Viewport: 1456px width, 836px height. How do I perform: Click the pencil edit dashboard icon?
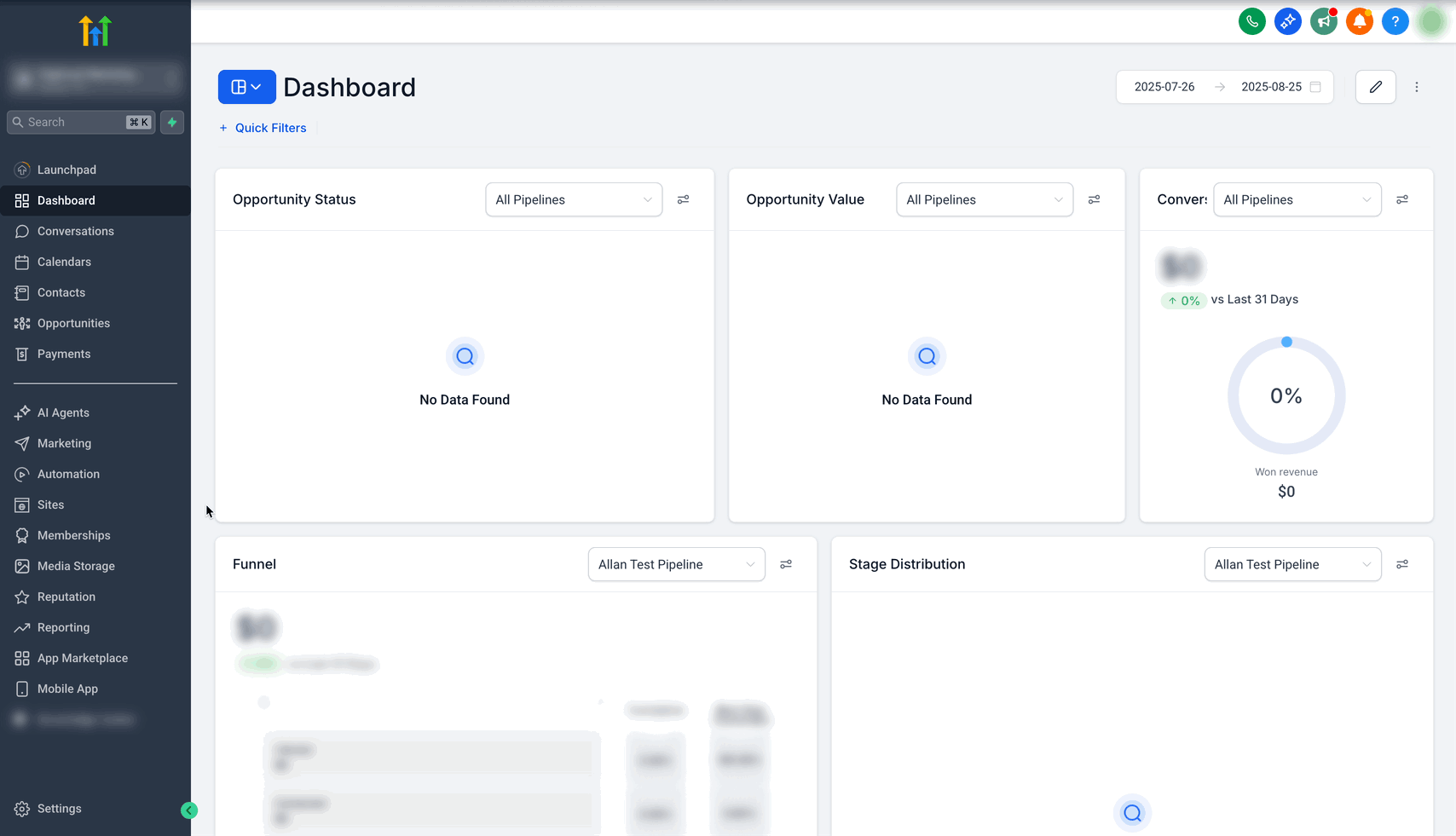pos(1375,87)
